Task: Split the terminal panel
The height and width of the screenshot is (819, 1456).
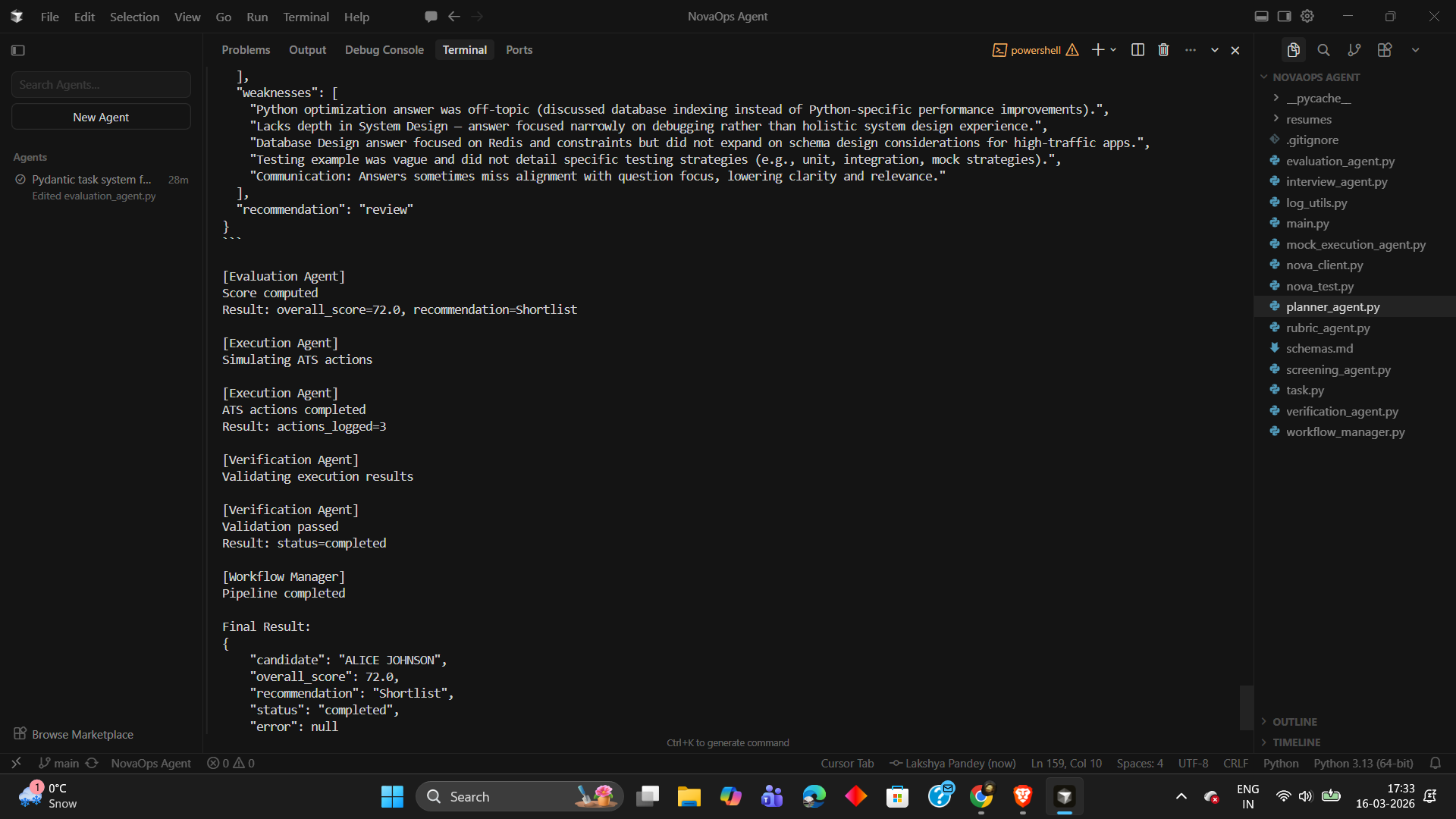Action: (1137, 50)
